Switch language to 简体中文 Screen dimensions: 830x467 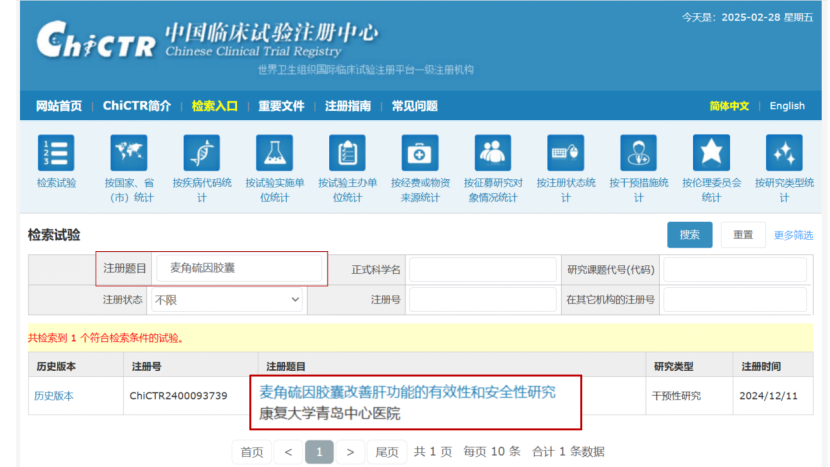[x=729, y=106]
